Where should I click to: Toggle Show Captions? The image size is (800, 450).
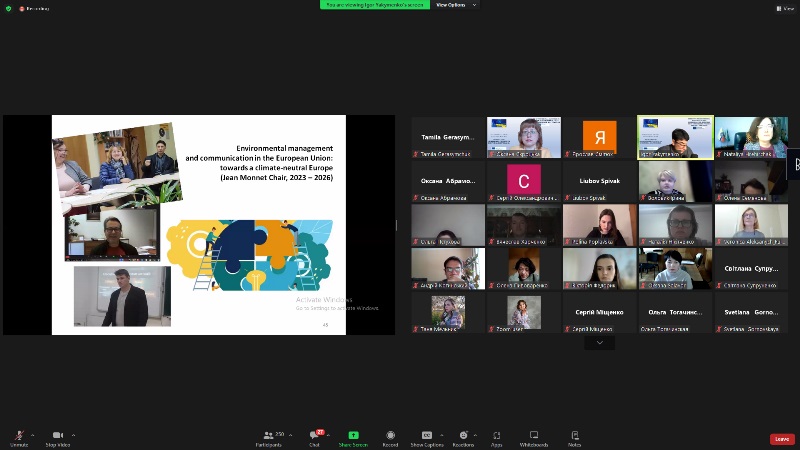coord(427,436)
